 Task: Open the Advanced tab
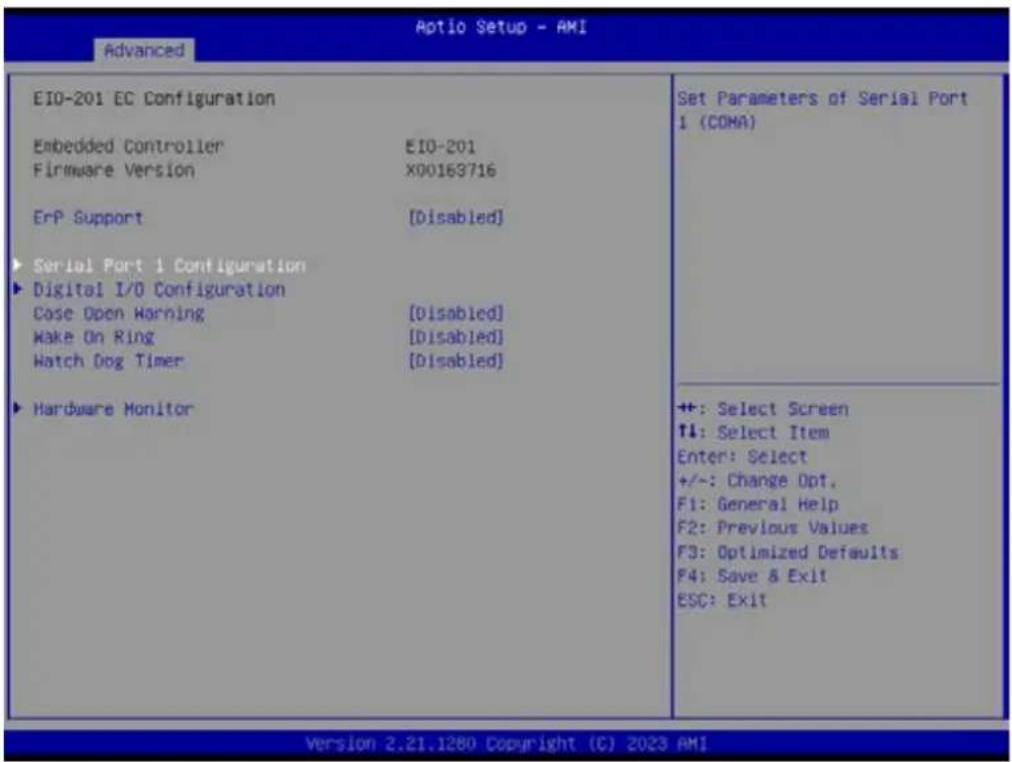pyautogui.click(x=144, y=50)
